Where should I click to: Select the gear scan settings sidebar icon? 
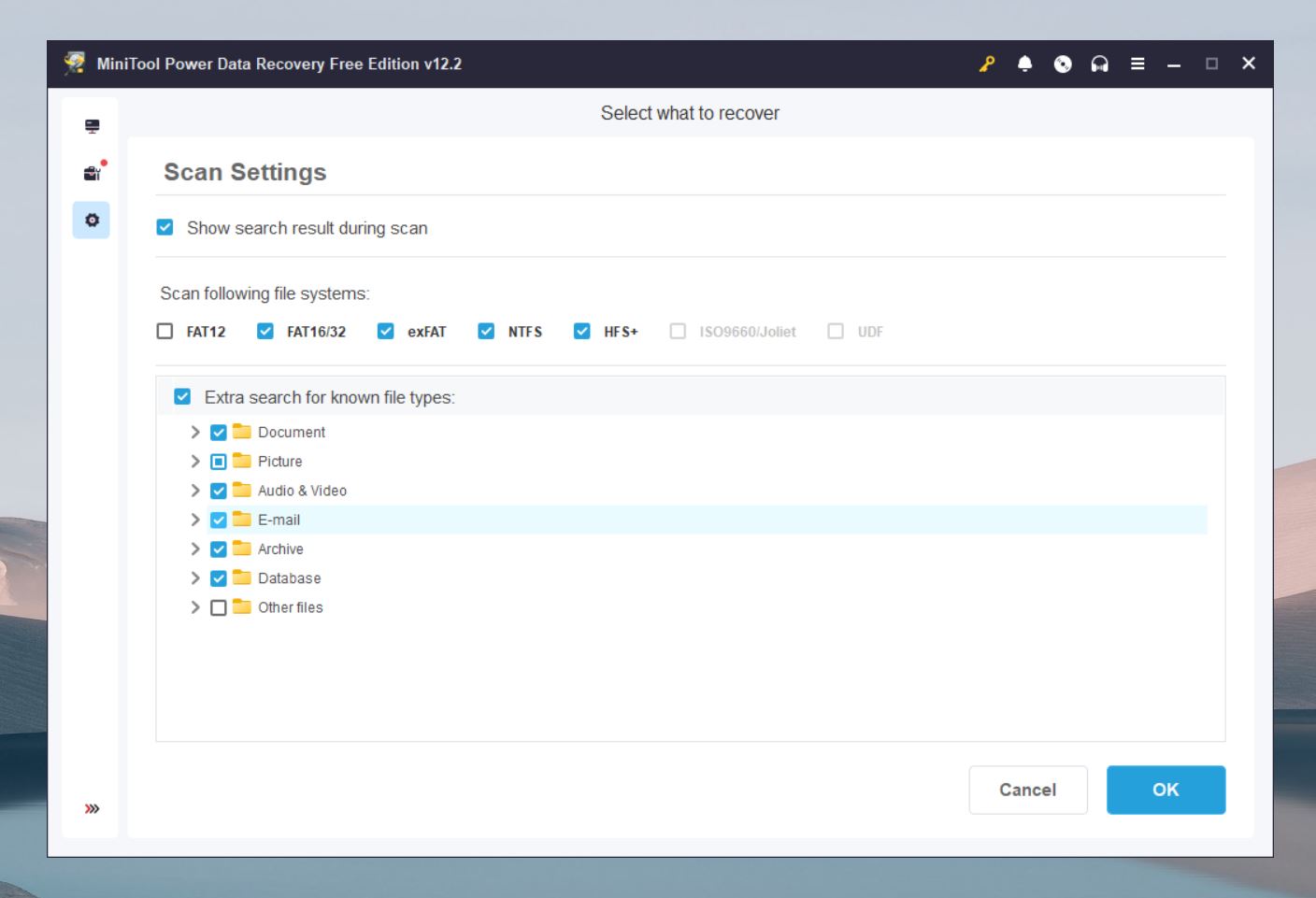[92, 221]
